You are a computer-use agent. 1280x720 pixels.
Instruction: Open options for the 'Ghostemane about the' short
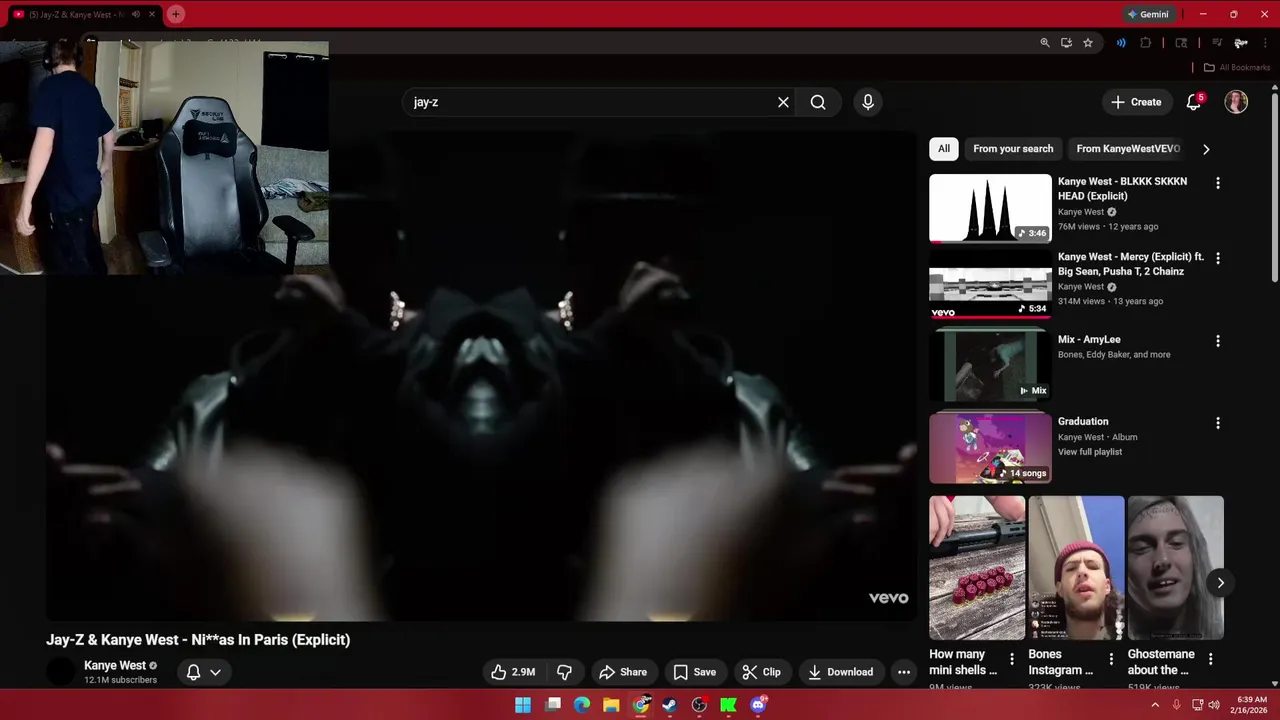tap(1210, 659)
